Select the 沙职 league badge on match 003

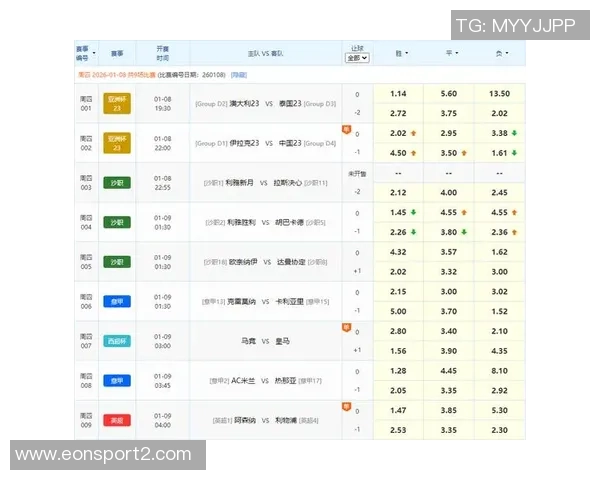(x=117, y=183)
